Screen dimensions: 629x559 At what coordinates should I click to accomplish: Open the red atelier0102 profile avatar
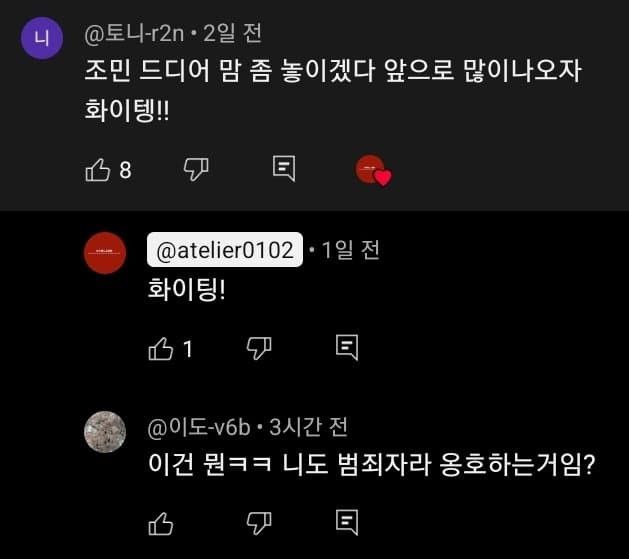tap(105, 252)
